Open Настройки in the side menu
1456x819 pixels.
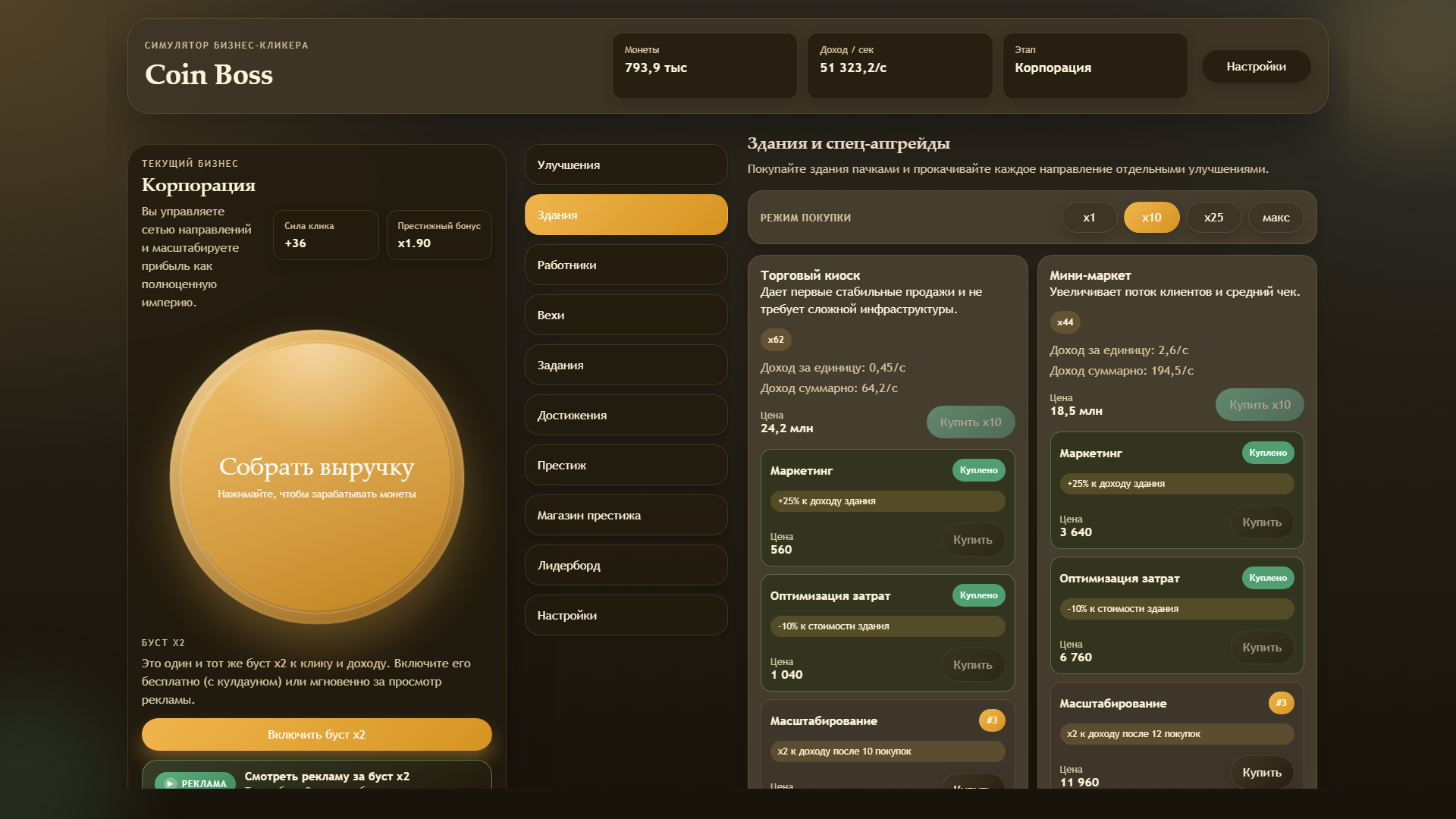click(626, 615)
